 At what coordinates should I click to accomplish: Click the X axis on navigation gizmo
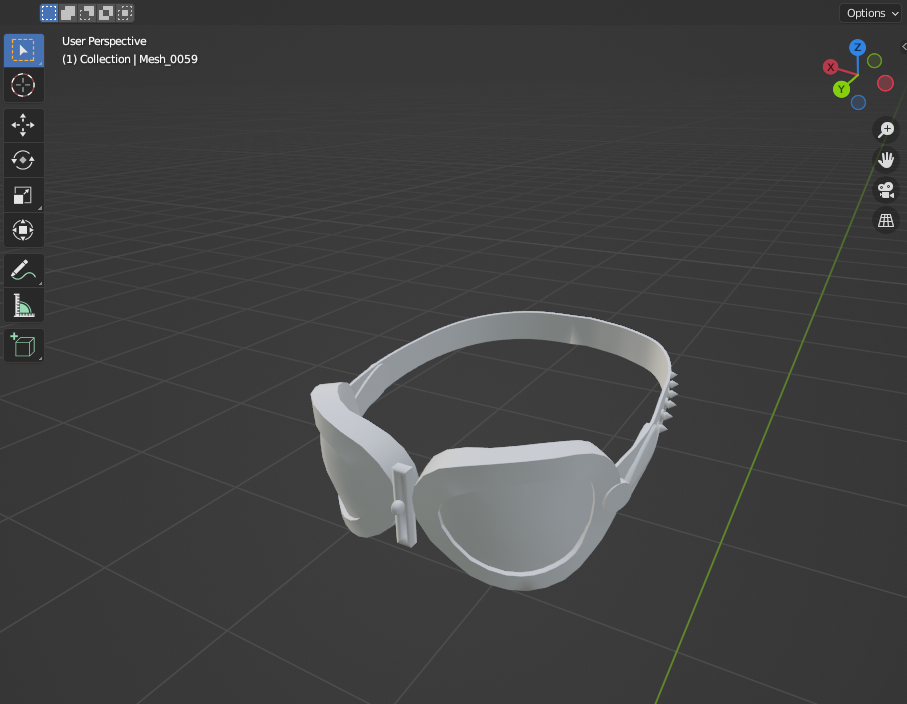[x=831, y=67]
